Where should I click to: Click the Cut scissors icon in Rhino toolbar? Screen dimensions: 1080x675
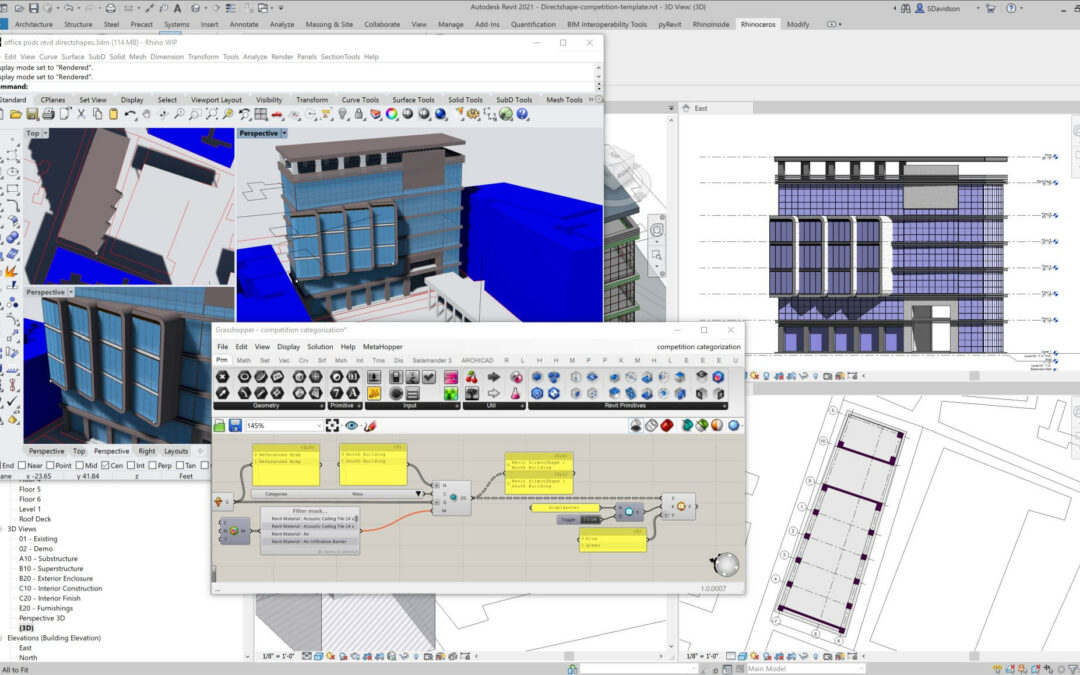(81, 114)
